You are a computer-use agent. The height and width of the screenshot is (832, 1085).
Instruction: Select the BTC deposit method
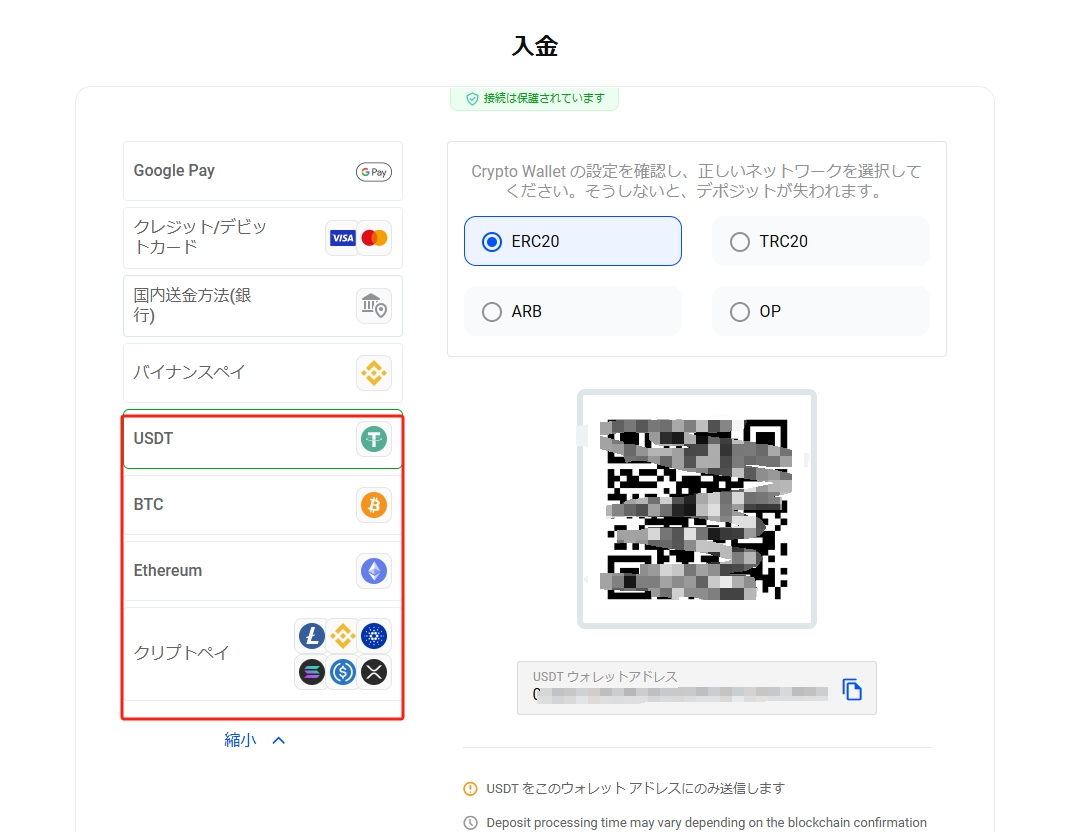pyautogui.click(x=149, y=505)
